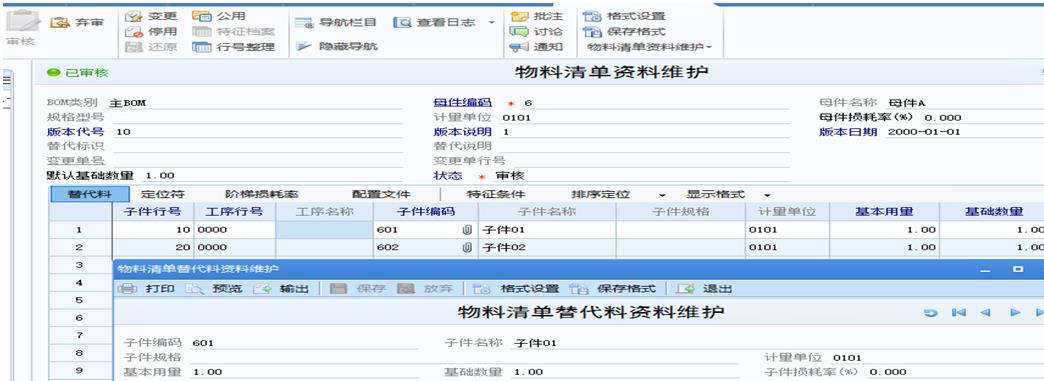This screenshot has height=381, width=1044.
Task: Click the 行号整理 toolbar icon
Action: coord(201,47)
